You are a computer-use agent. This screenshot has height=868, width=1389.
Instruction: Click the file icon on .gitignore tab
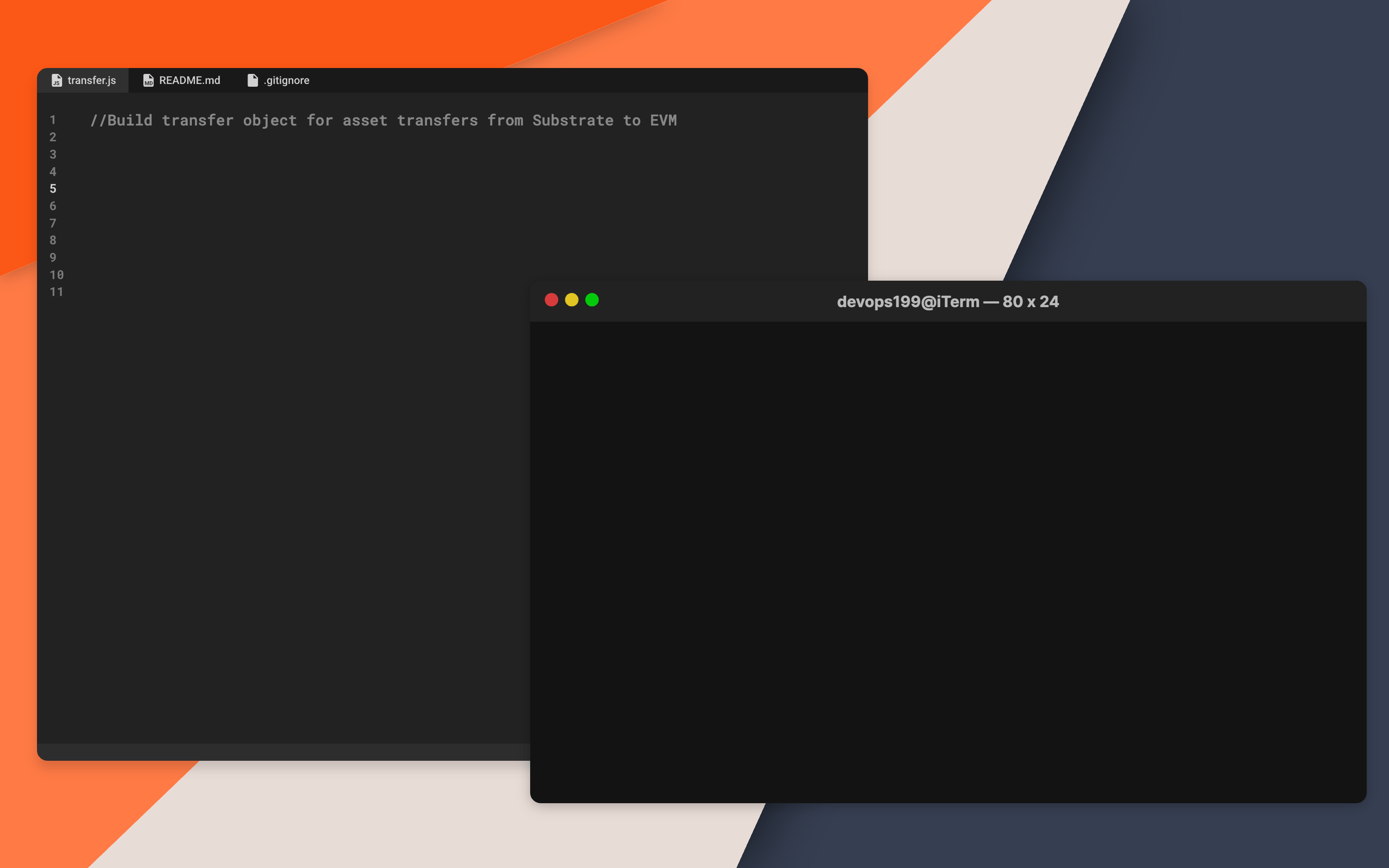253,80
